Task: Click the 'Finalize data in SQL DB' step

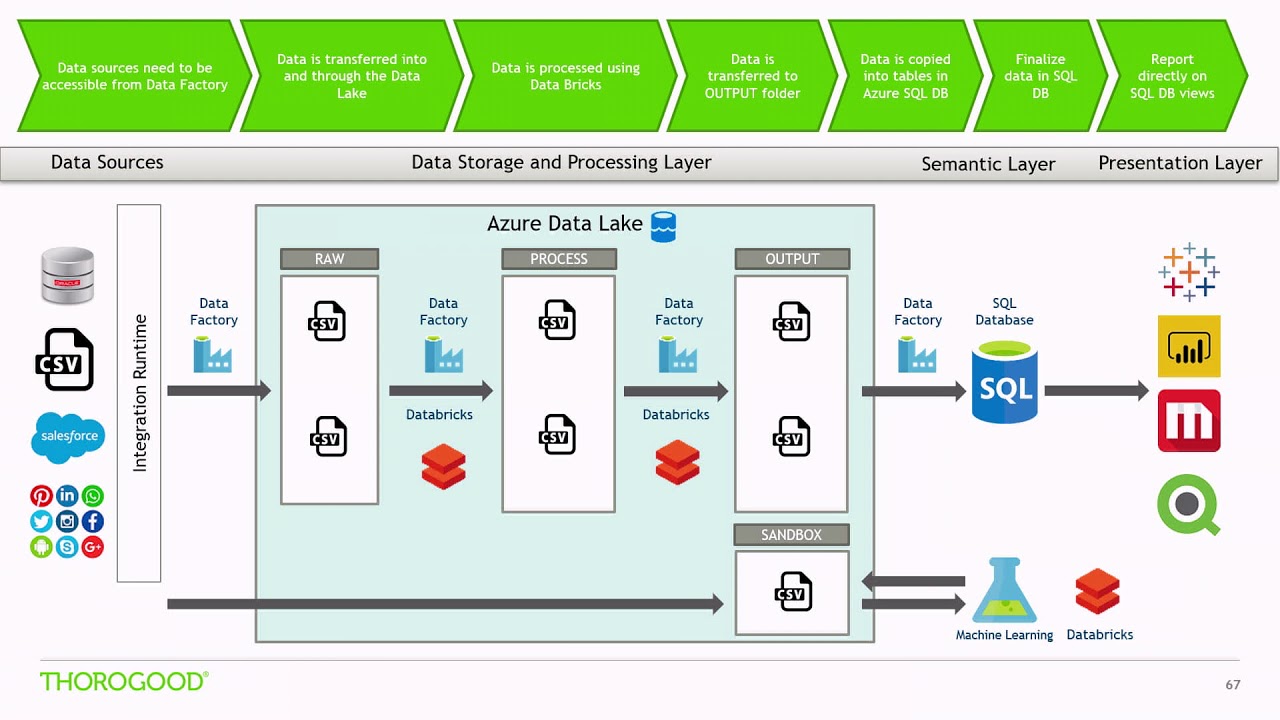Action: pos(1040,76)
